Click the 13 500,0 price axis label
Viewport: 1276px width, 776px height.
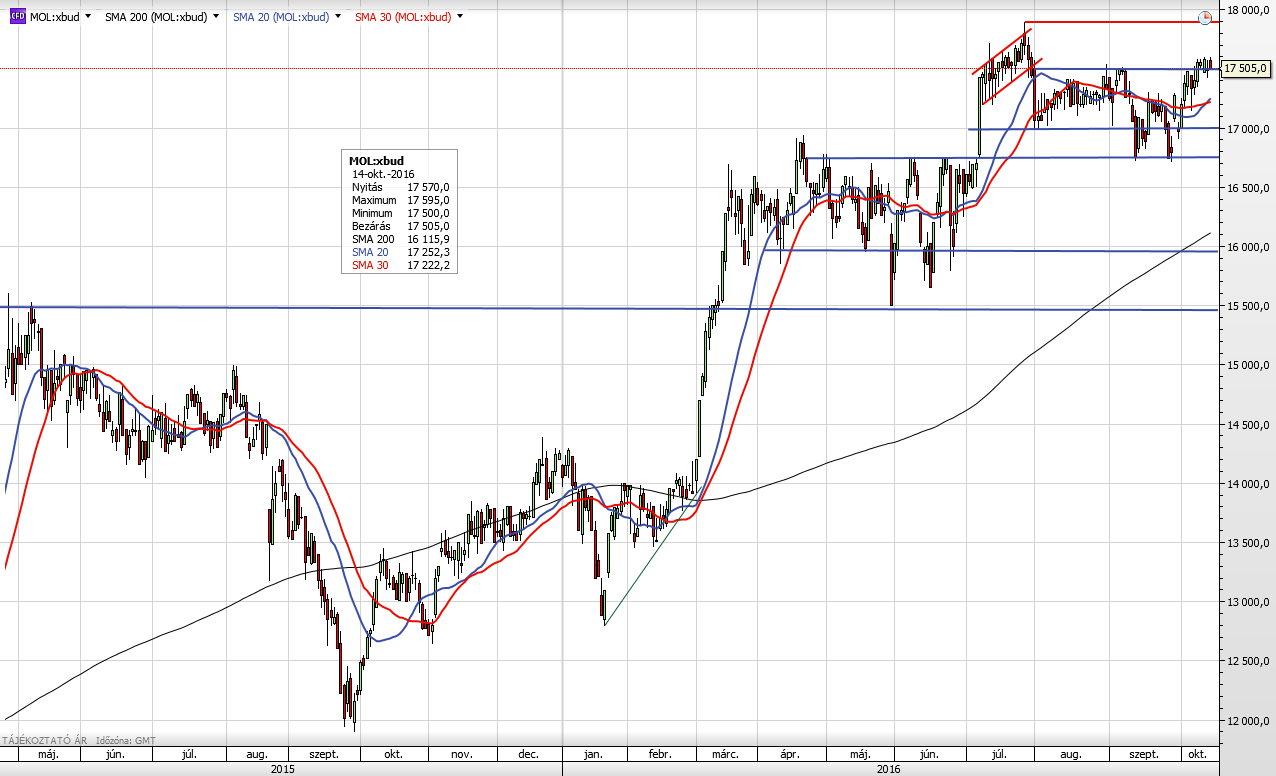pyautogui.click(x=1248, y=544)
